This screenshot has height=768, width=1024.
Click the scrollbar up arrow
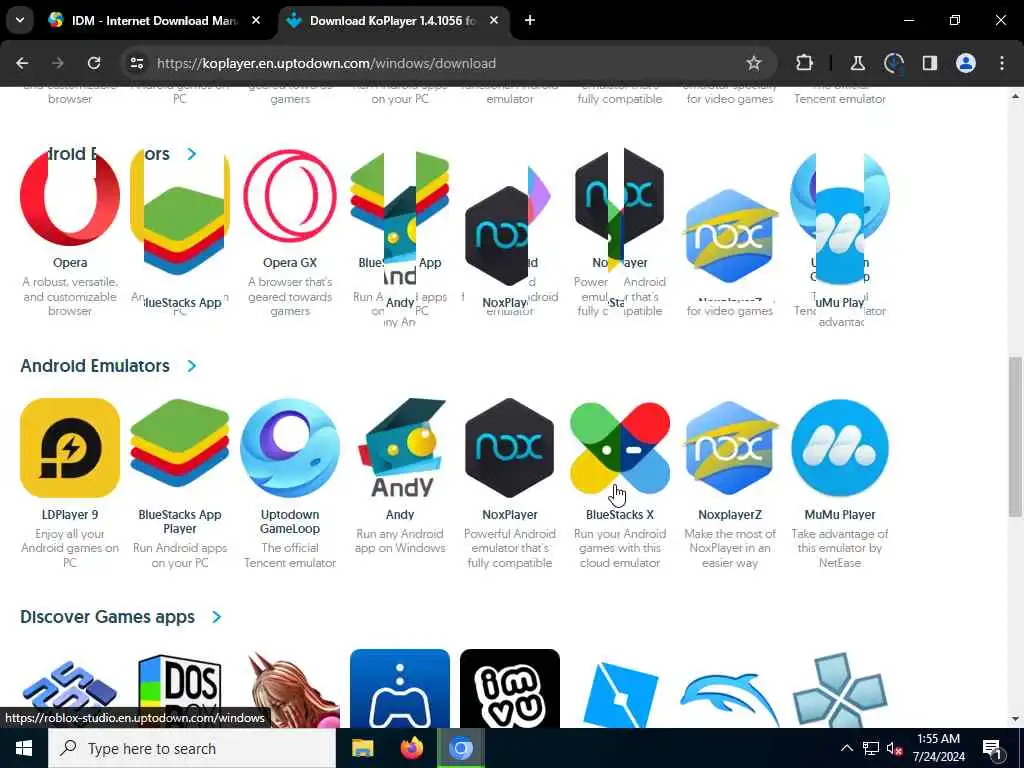coord(1015,96)
